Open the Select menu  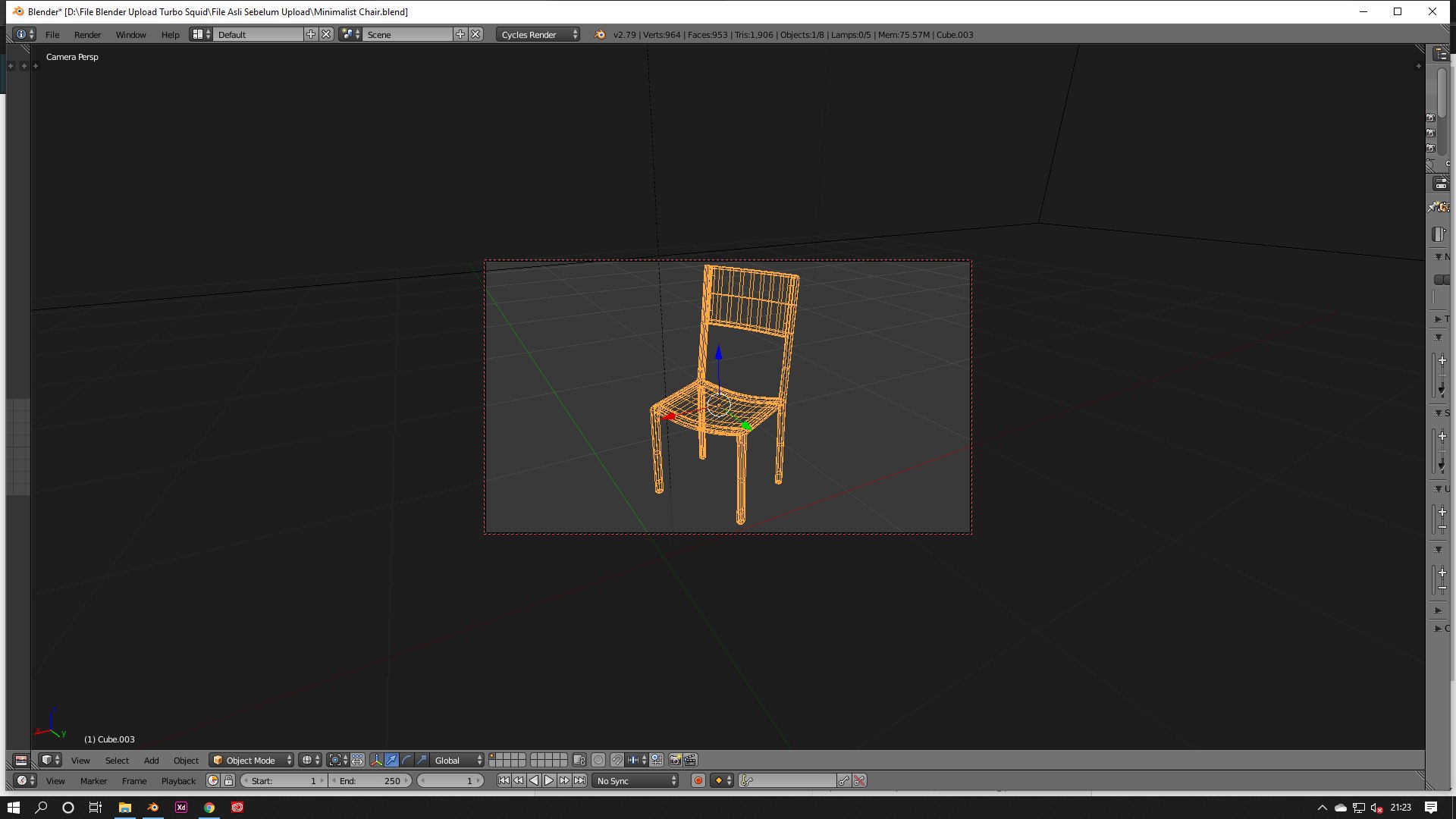click(x=117, y=761)
